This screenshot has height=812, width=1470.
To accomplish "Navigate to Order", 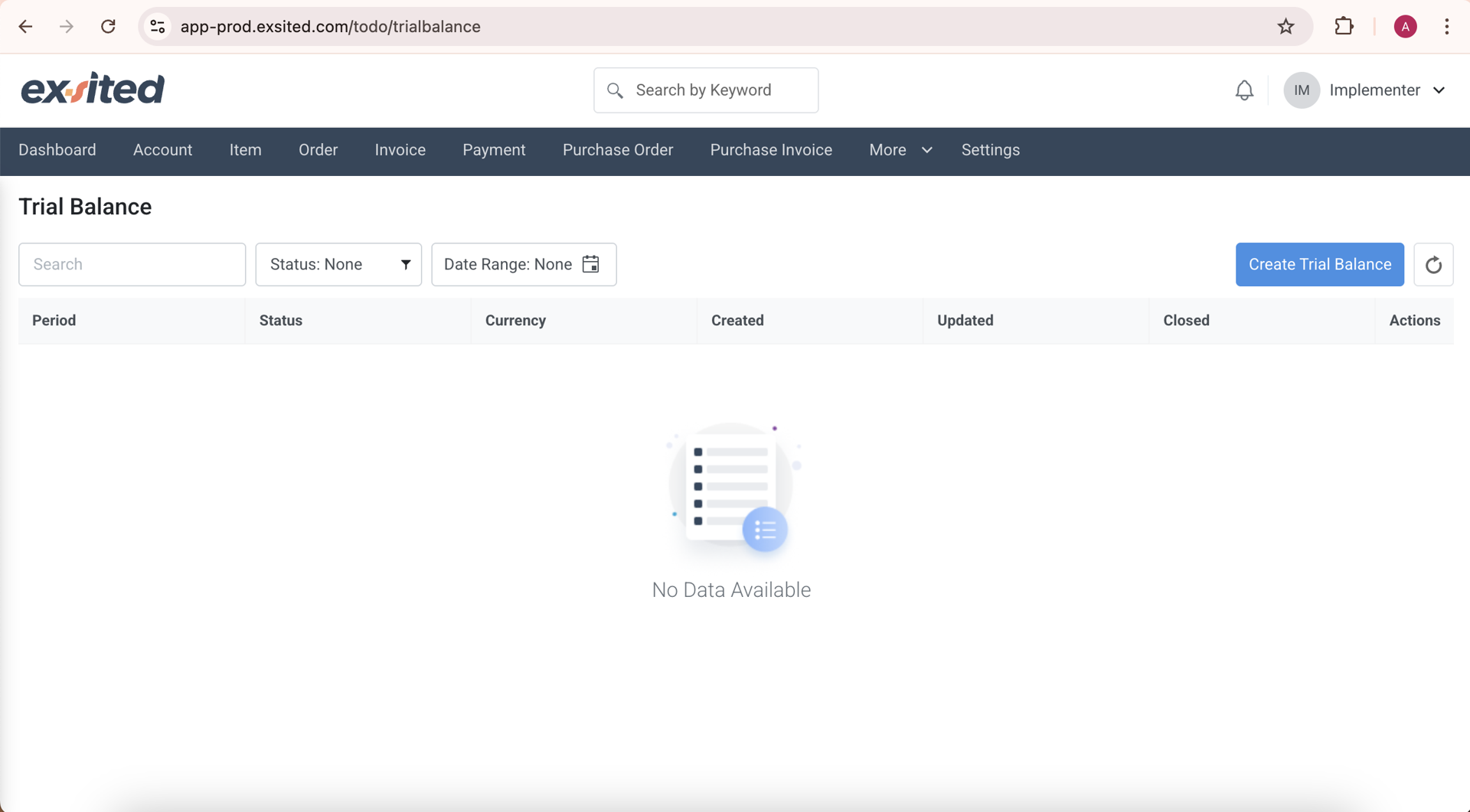I will coord(318,150).
